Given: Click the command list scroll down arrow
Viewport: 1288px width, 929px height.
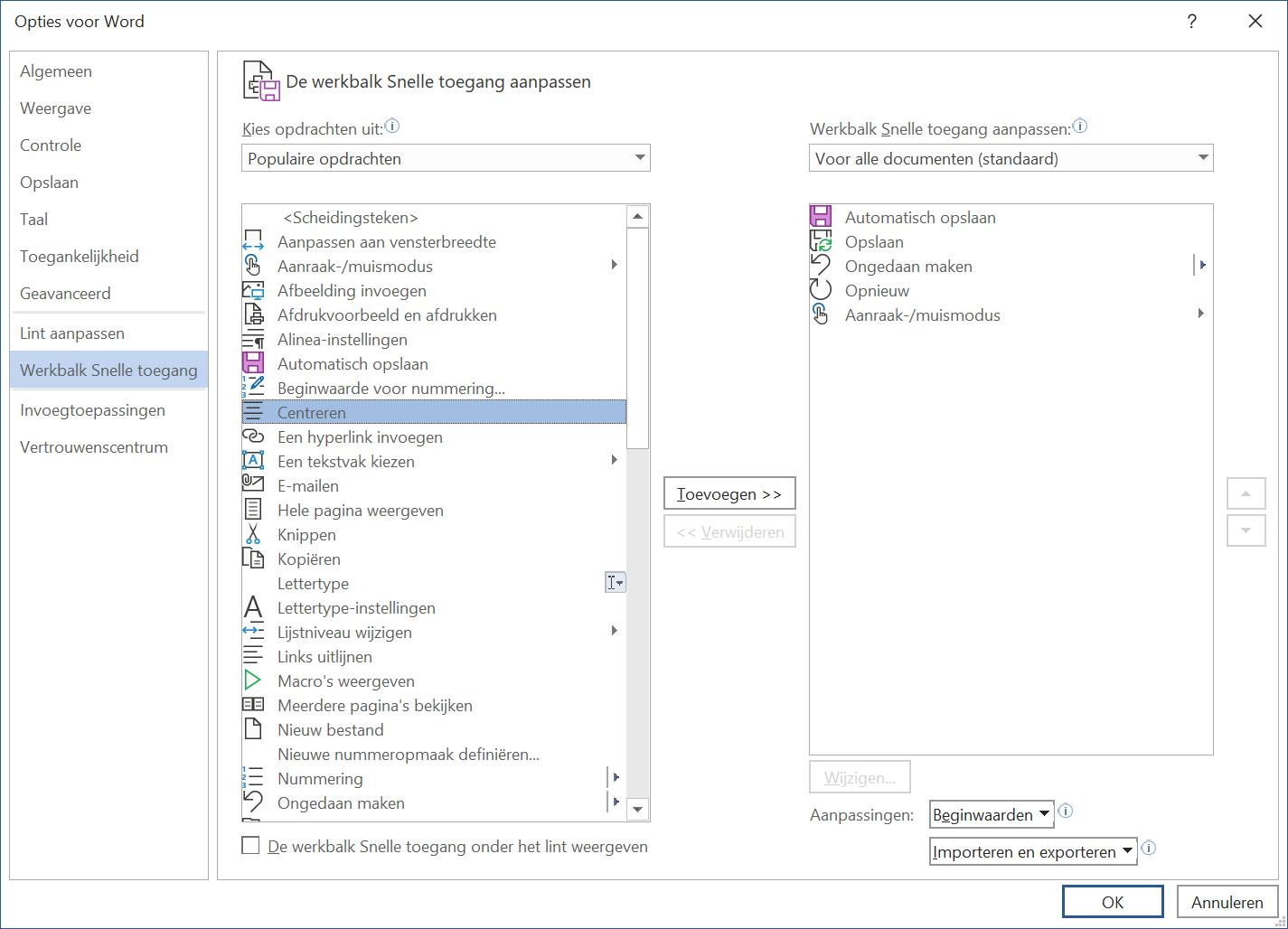Looking at the screenshot, I should pos(637,810).
